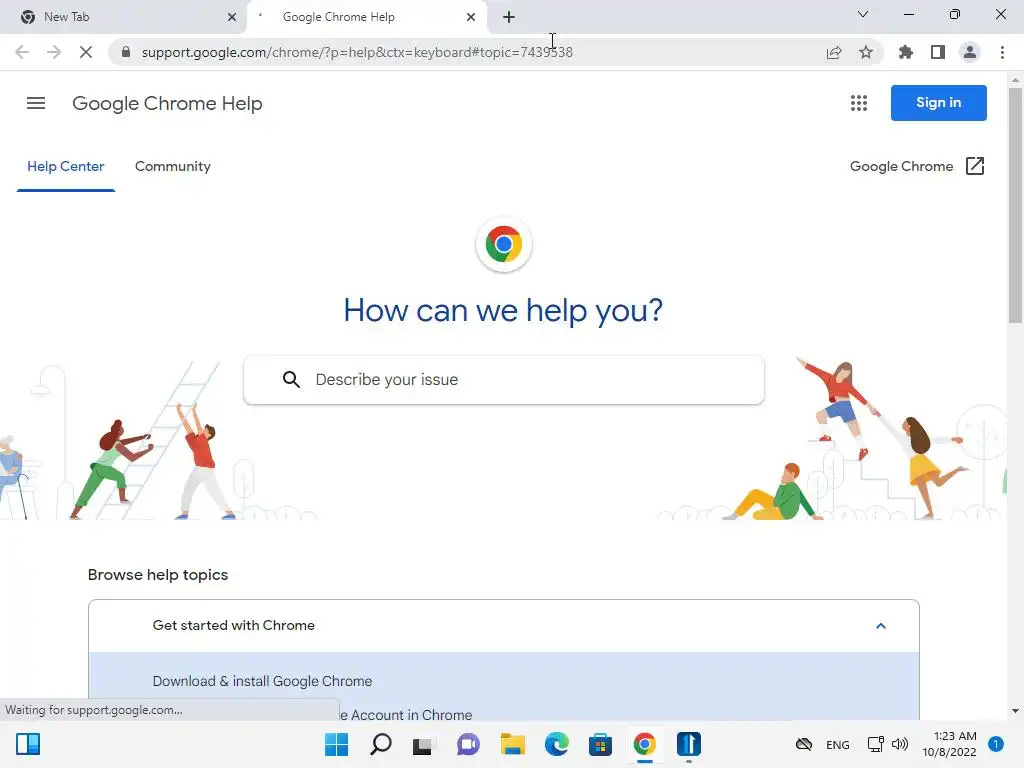This screenshot has height=768, width=1024.
Task: View site information via the lock icon
Action: 126,52
